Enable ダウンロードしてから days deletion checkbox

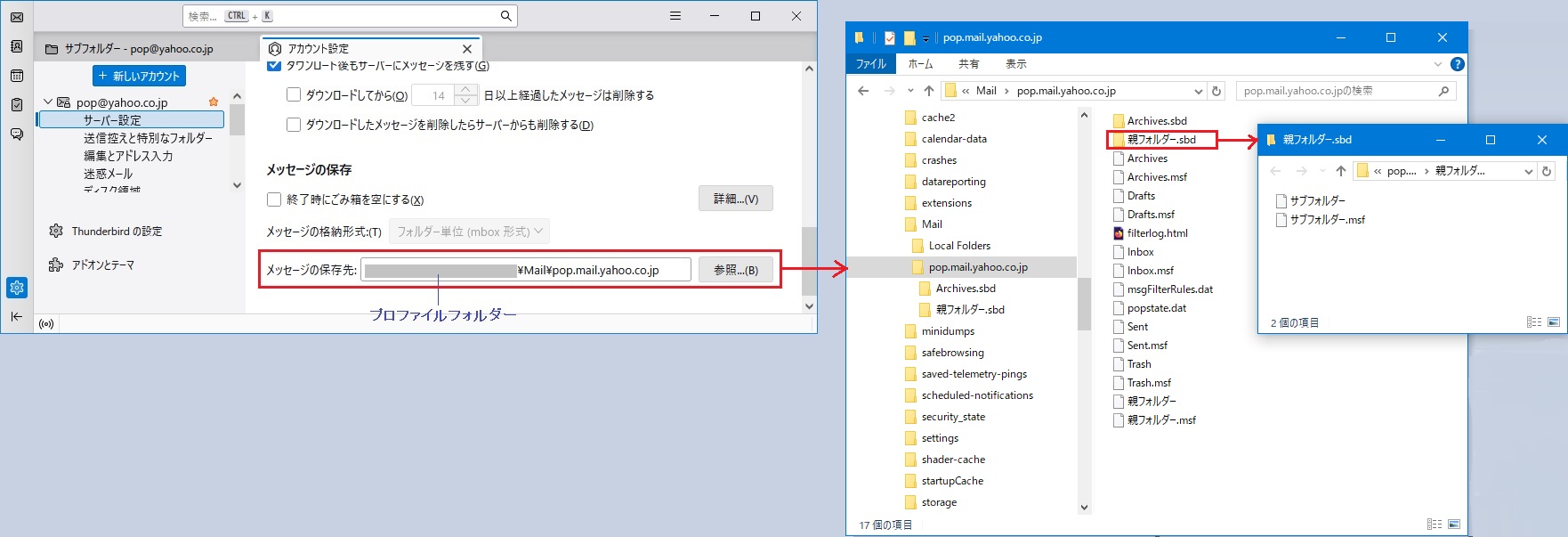tap(294, 95)
